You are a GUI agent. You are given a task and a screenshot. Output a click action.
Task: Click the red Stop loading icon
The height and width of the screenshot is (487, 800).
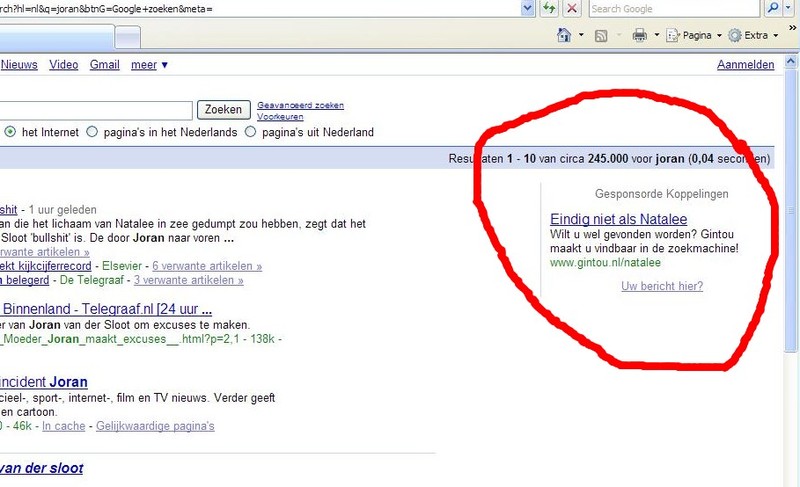tap(572, 8)
